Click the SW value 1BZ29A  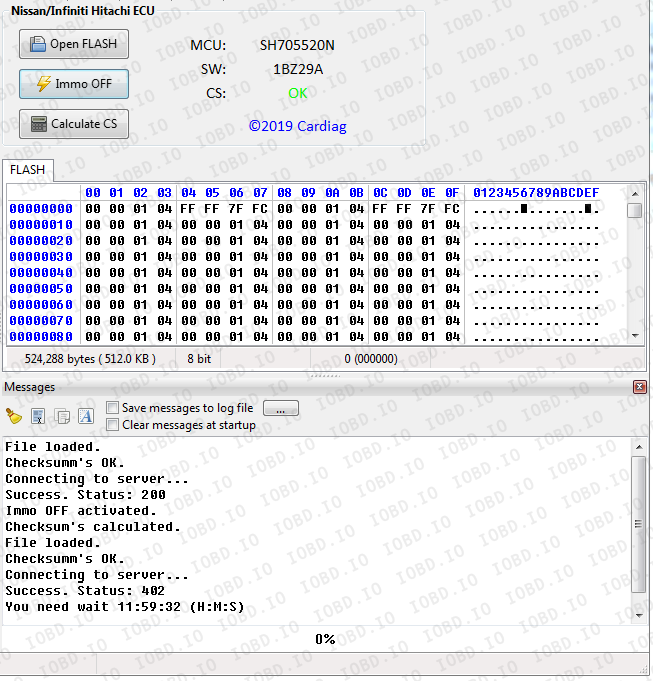tap(298, 69)
